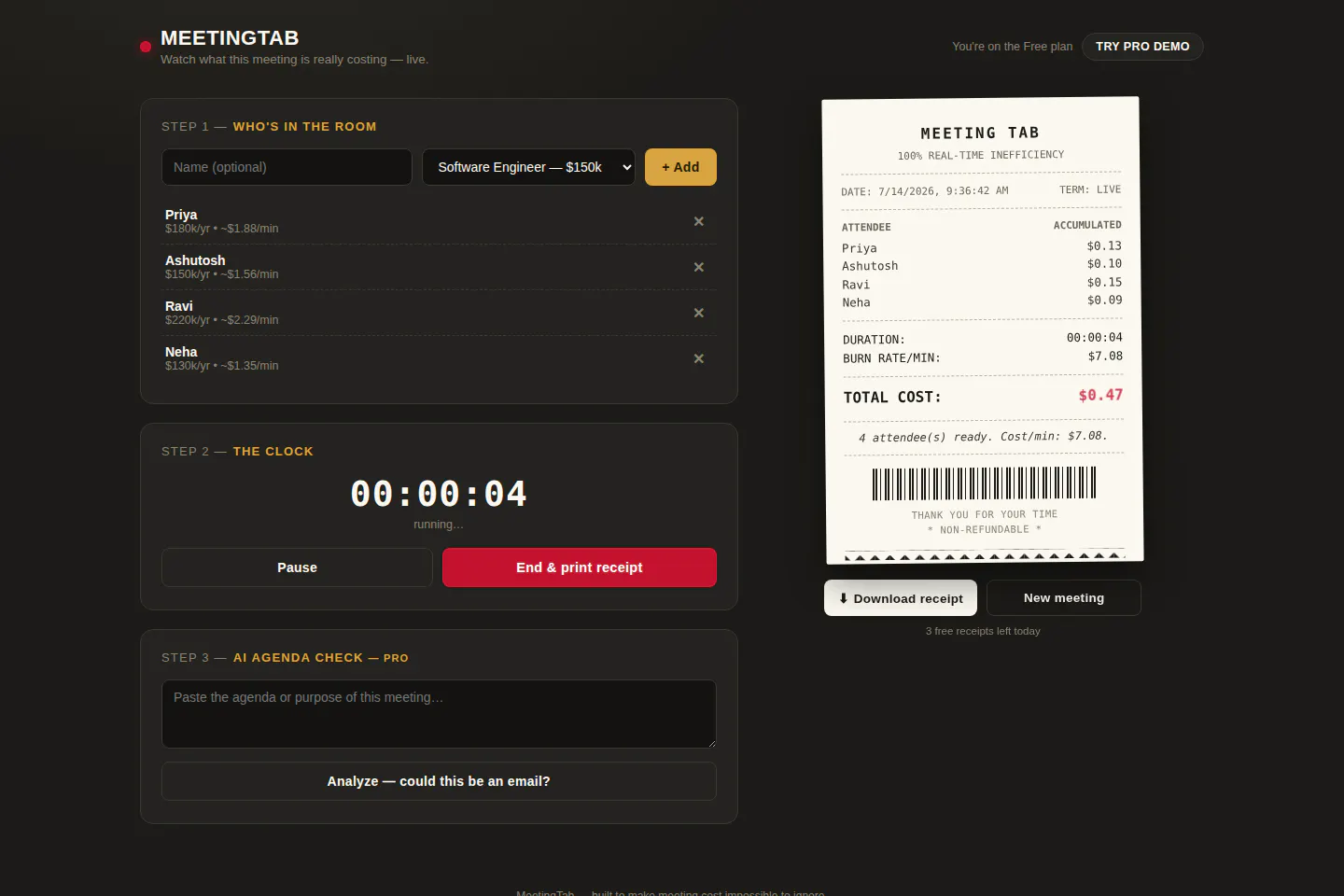1344x896 pixels.
Task: Remove Neha from the attendee list
Action: point(698,358)
